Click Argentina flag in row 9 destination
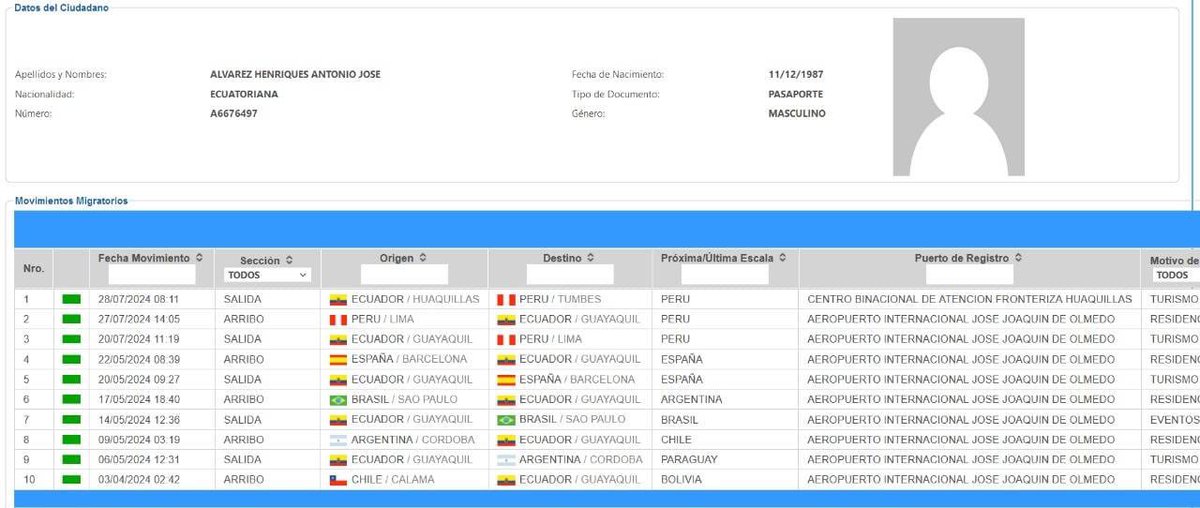 point(505,459)
